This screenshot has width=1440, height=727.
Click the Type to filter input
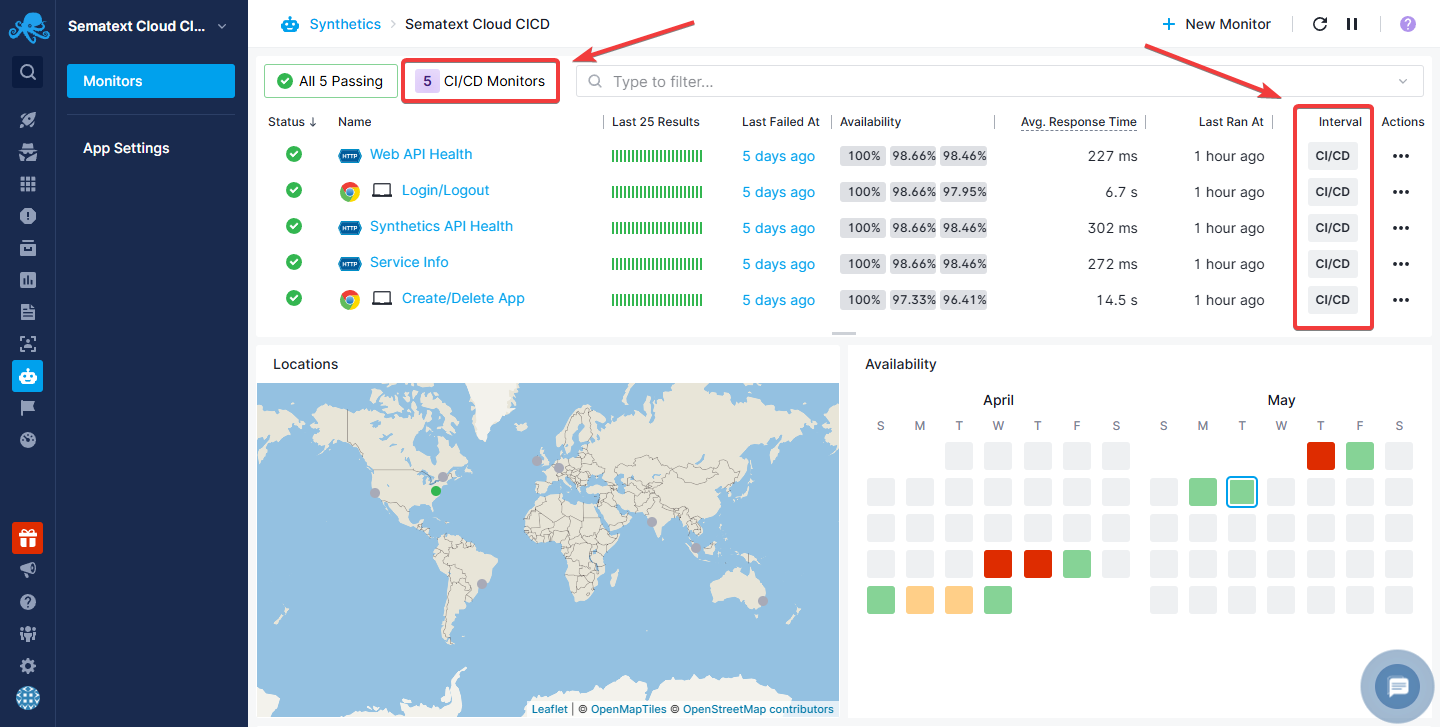1000,81
